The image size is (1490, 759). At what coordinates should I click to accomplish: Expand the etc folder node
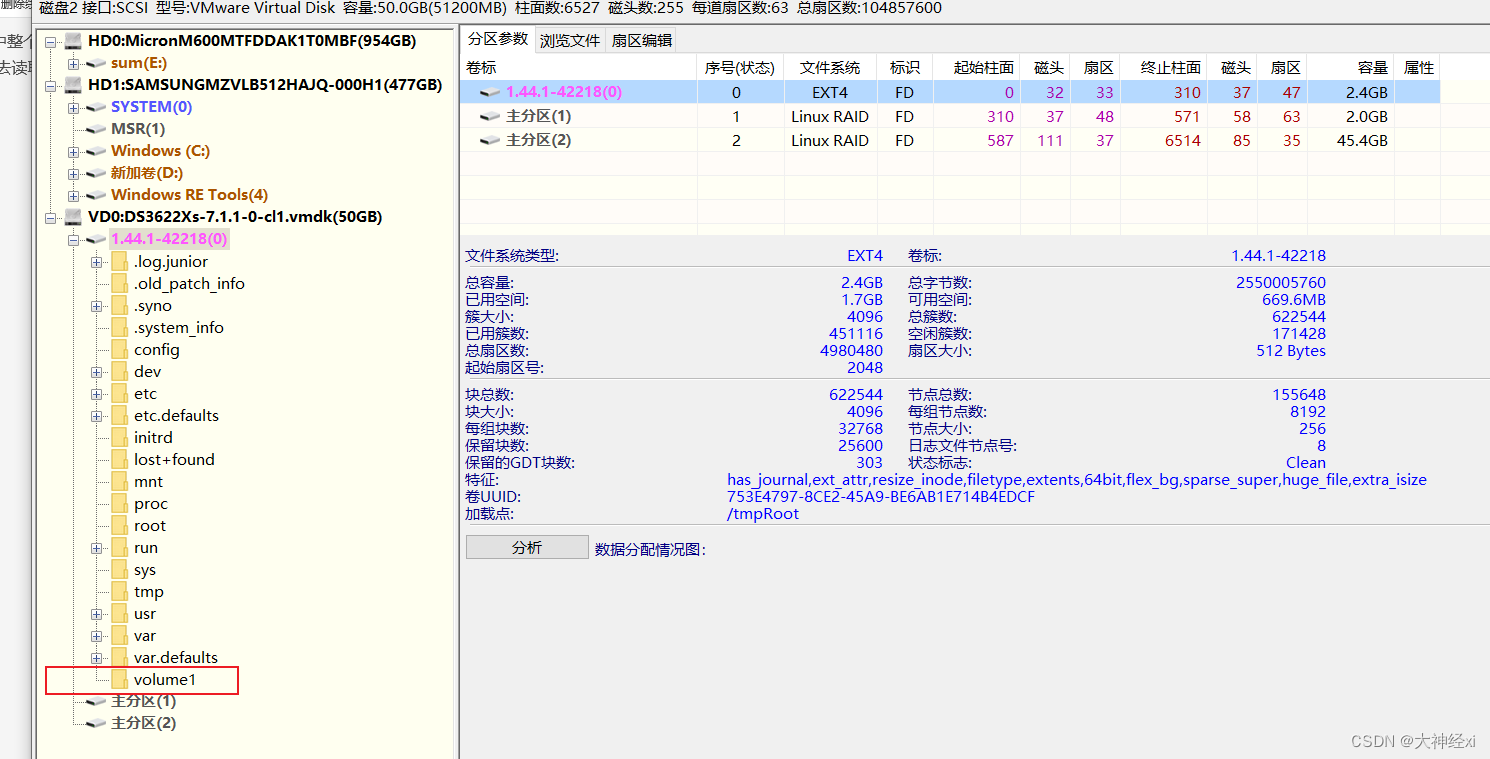click(x=97, y=394)
